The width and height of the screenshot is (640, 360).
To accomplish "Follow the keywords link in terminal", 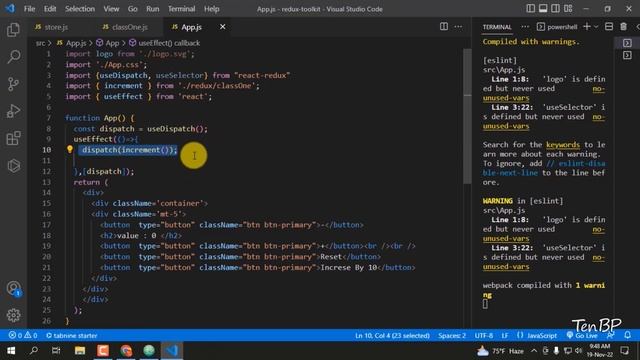I will click(x=563, y=144).
